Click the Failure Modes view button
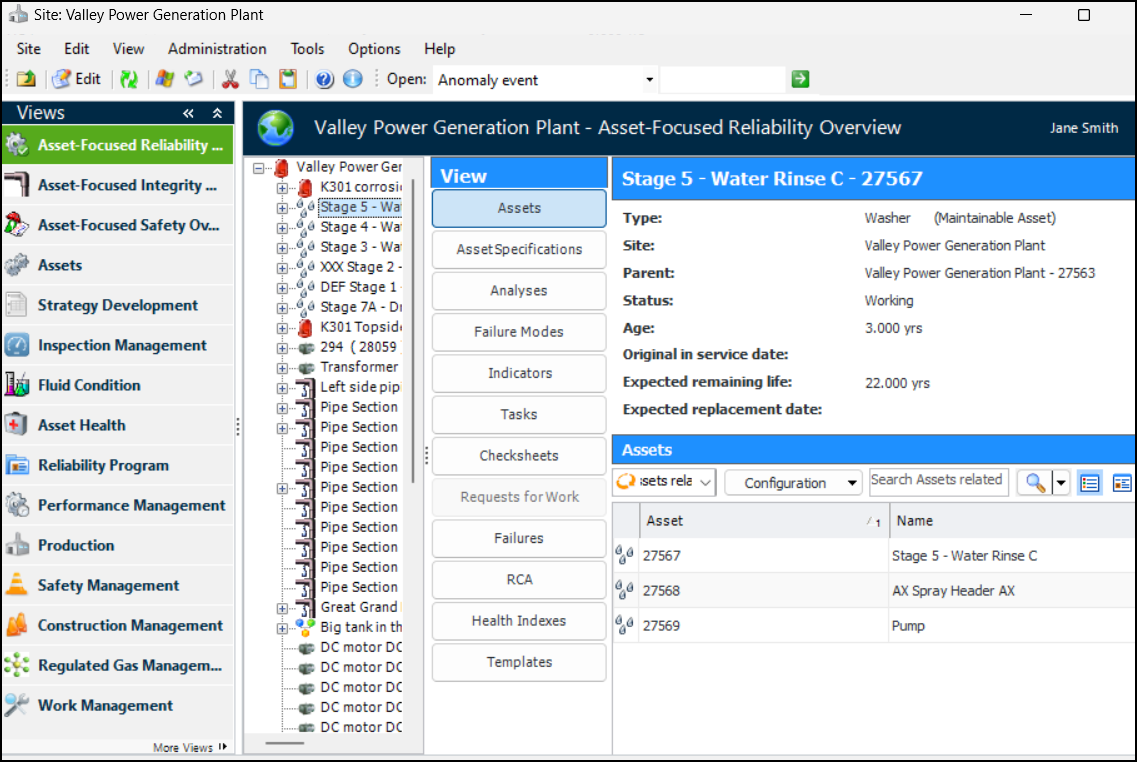Viewport: 1137px width, 762px height. [519, 332]
